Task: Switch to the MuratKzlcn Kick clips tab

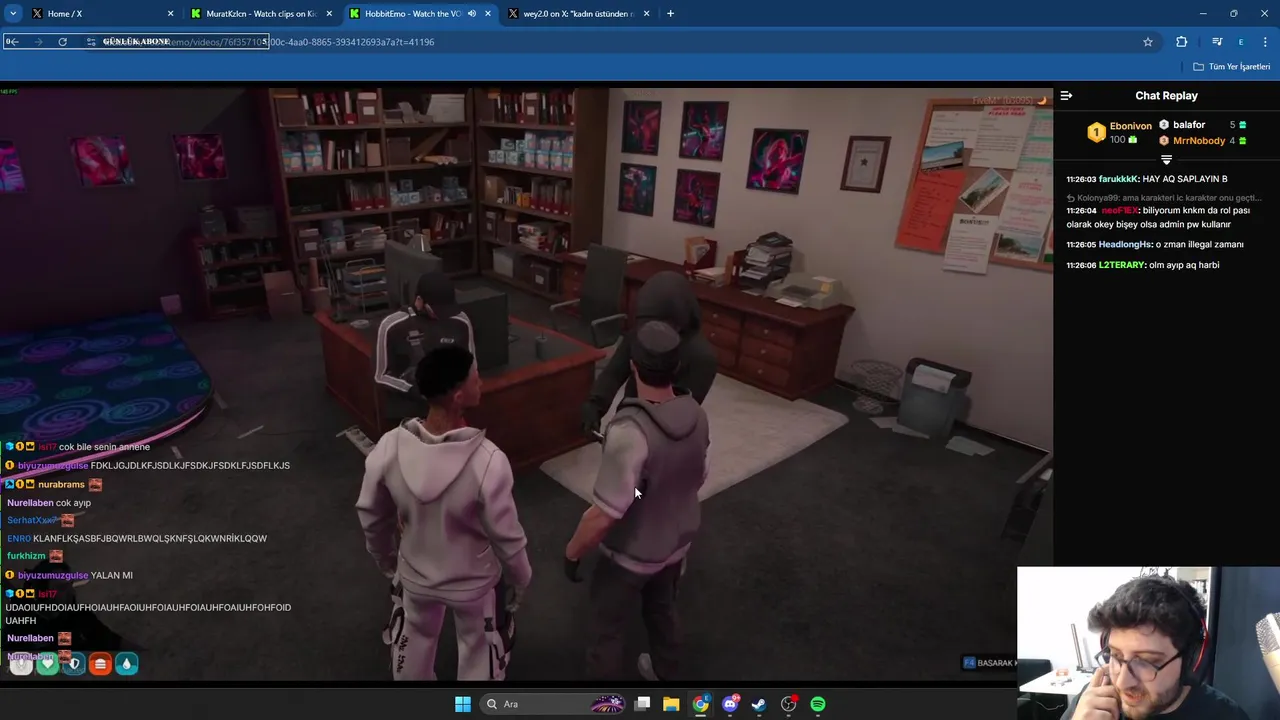Action: 260,14
